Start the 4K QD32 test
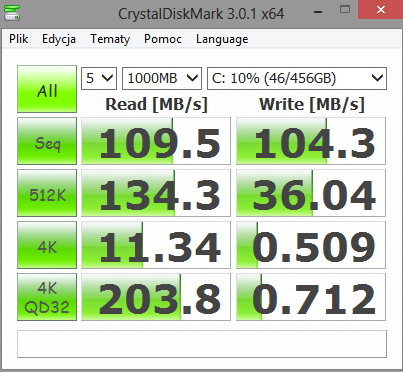This screenshot has height=372, width=403. point(47,297)
